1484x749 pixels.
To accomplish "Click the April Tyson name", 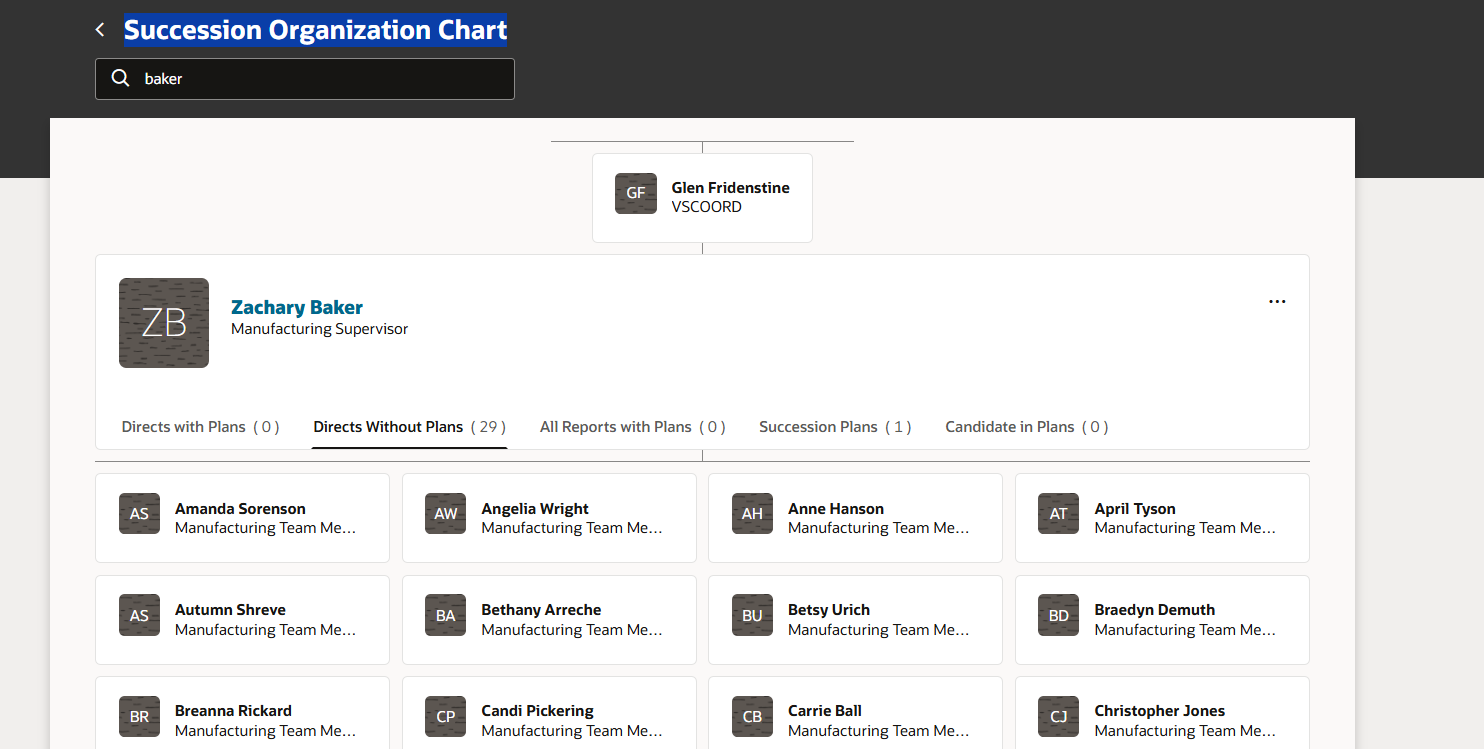I will [1135, 509].
